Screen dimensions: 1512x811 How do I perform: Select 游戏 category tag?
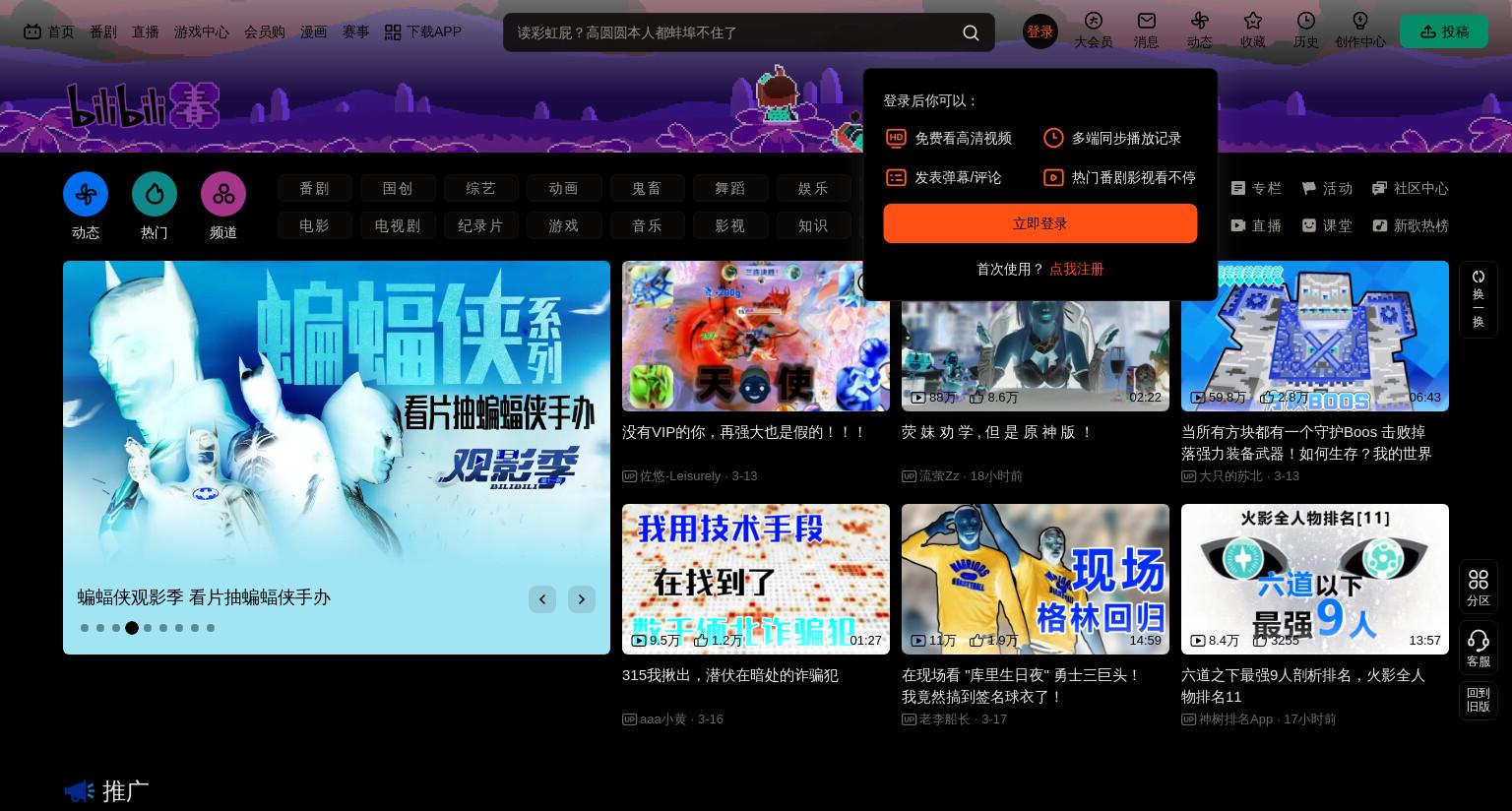click(x=564, y=225)
